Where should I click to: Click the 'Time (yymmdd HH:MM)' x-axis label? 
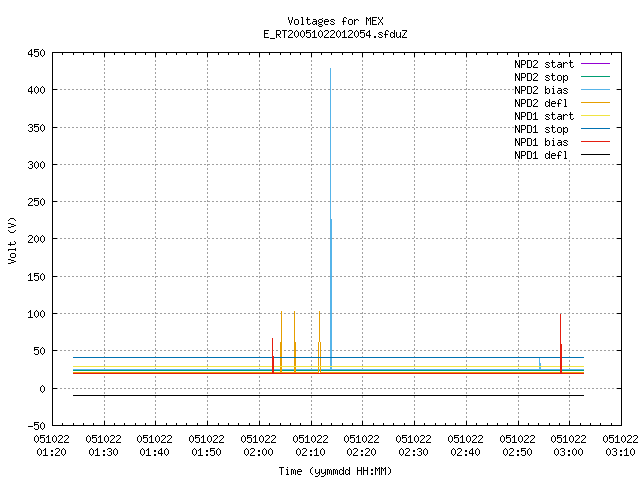[335, 471]
